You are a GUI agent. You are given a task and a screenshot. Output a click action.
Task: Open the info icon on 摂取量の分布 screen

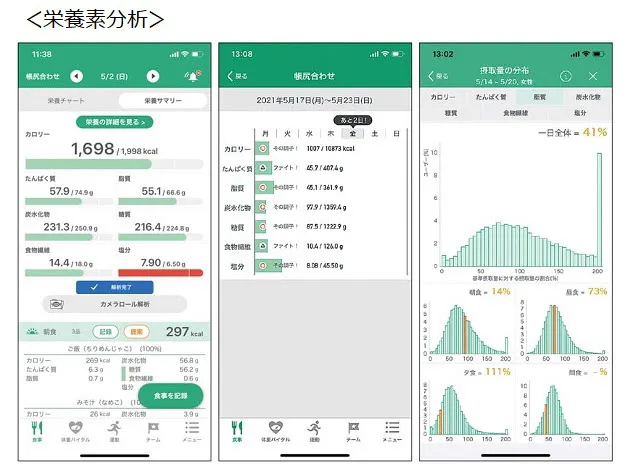[x=566, y=76]
